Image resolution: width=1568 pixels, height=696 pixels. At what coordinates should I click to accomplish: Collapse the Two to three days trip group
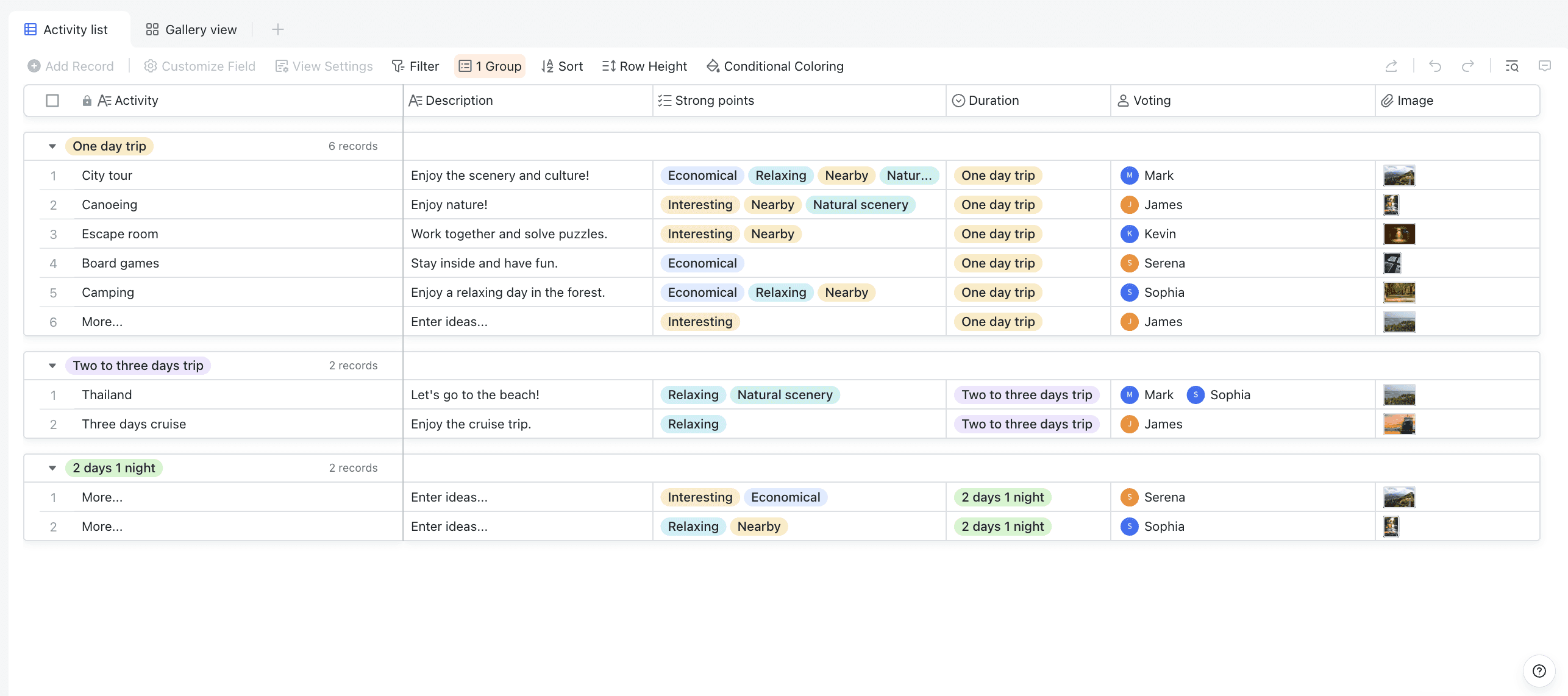coord(52,366)
